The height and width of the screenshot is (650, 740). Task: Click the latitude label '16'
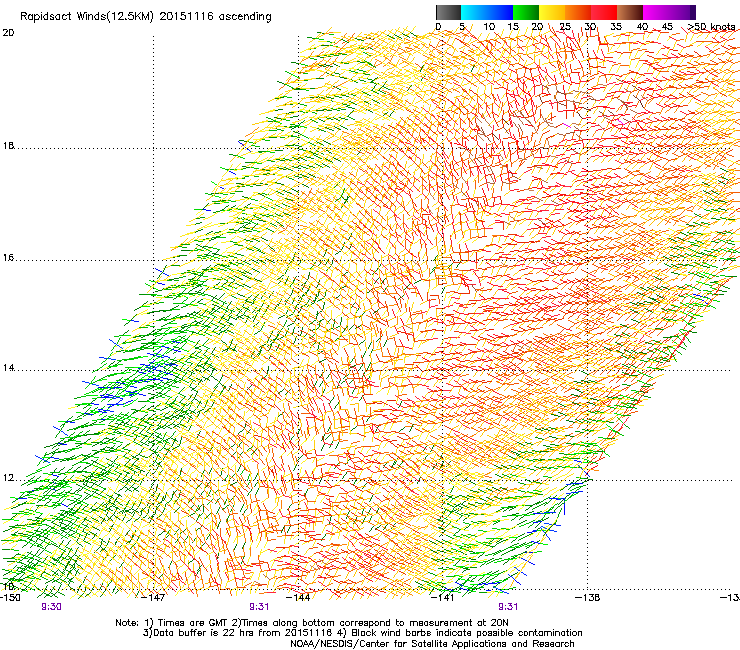(8, 258)
